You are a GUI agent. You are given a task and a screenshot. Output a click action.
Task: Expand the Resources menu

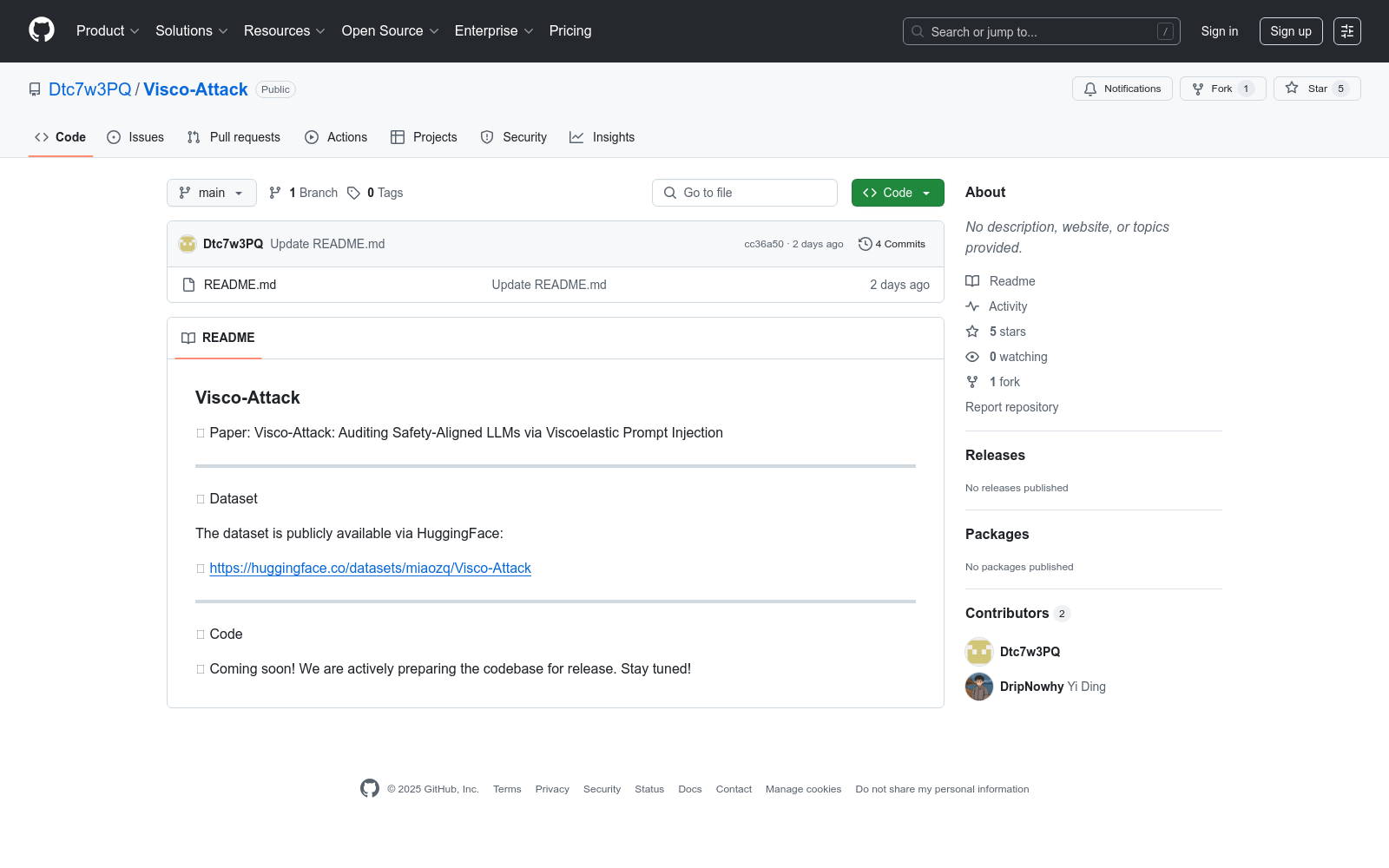pyautogui.click(x=284, y=31)
